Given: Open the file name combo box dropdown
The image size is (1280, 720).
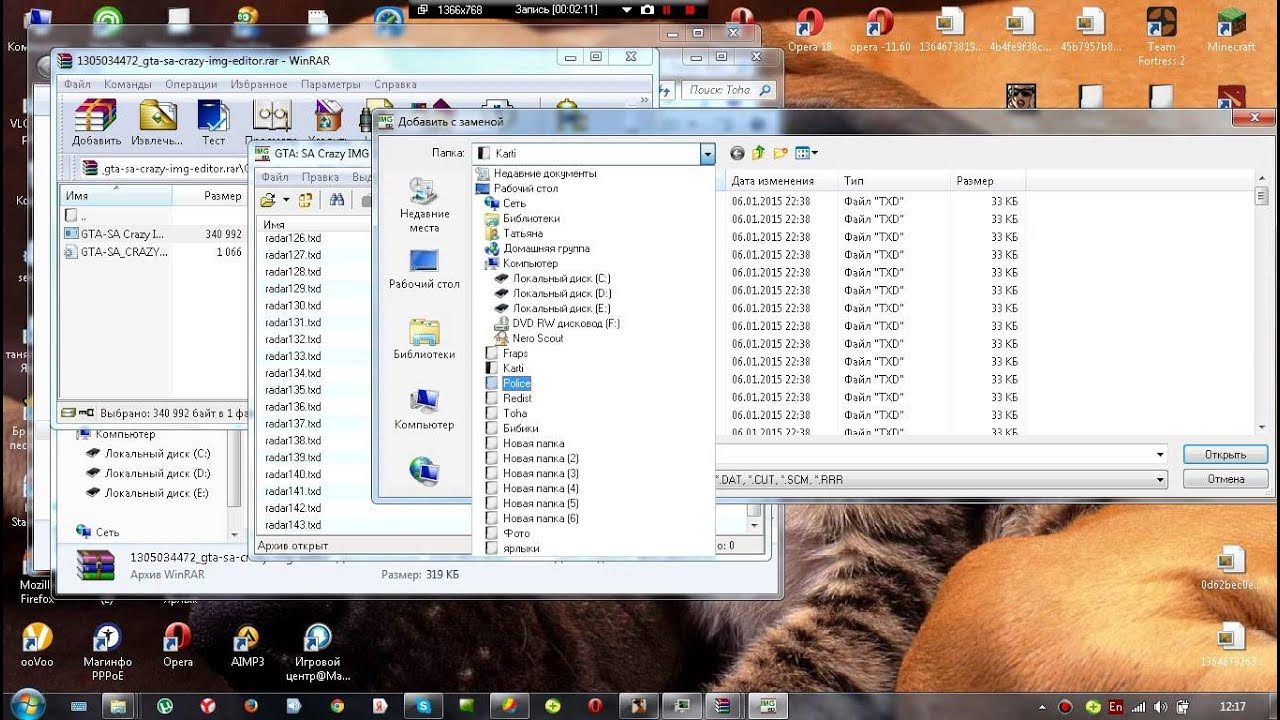Looking at the screenshot, I should (x=1160, y=454).
